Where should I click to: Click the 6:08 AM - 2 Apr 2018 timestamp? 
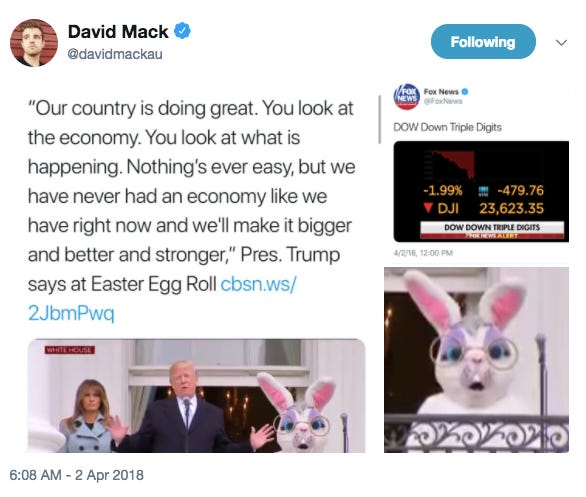click(77, 475)
